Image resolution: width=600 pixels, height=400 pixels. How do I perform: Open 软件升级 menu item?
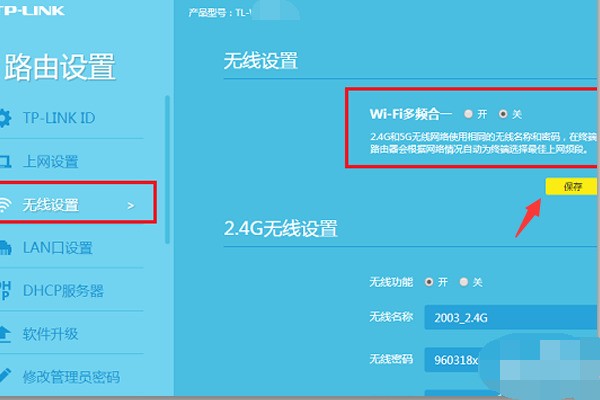point(51,334)
